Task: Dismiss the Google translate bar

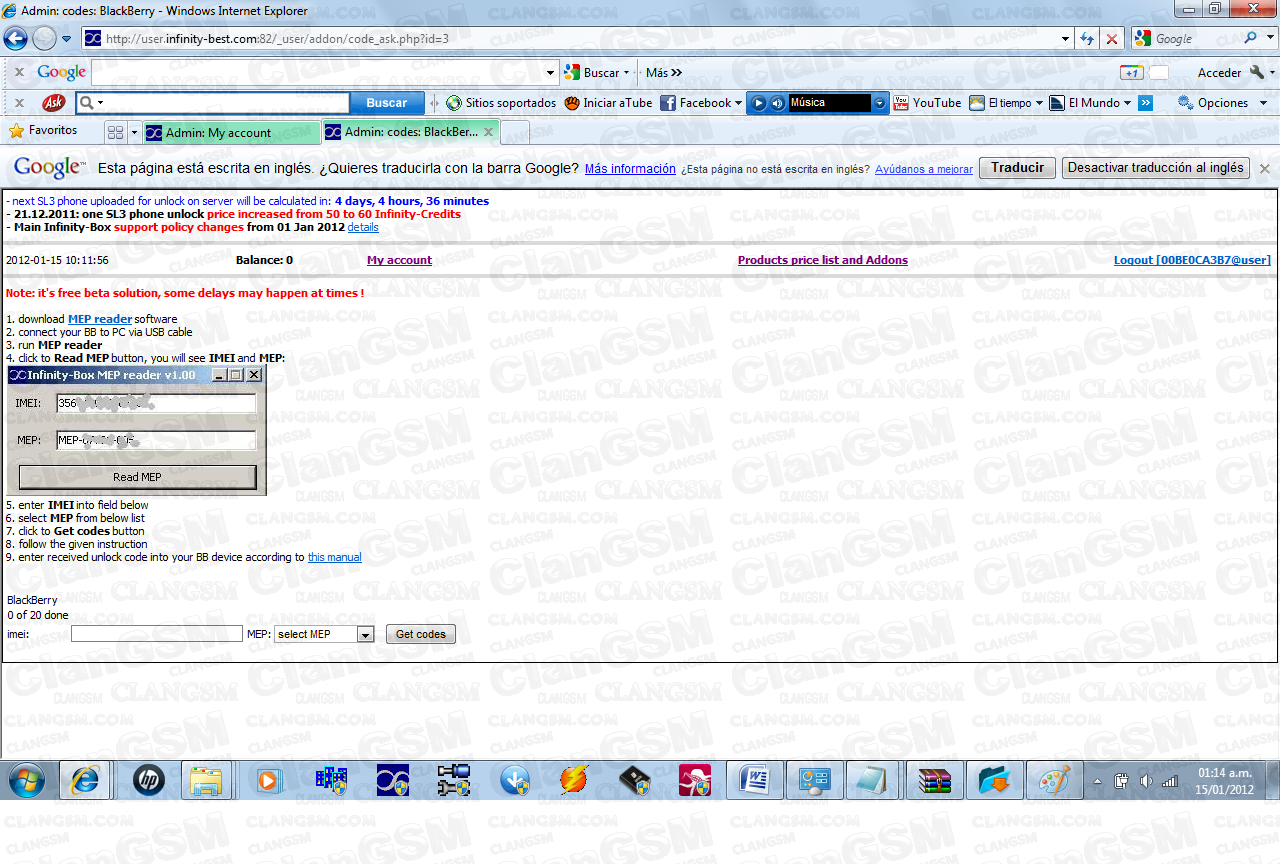Action: point(1265,168)
